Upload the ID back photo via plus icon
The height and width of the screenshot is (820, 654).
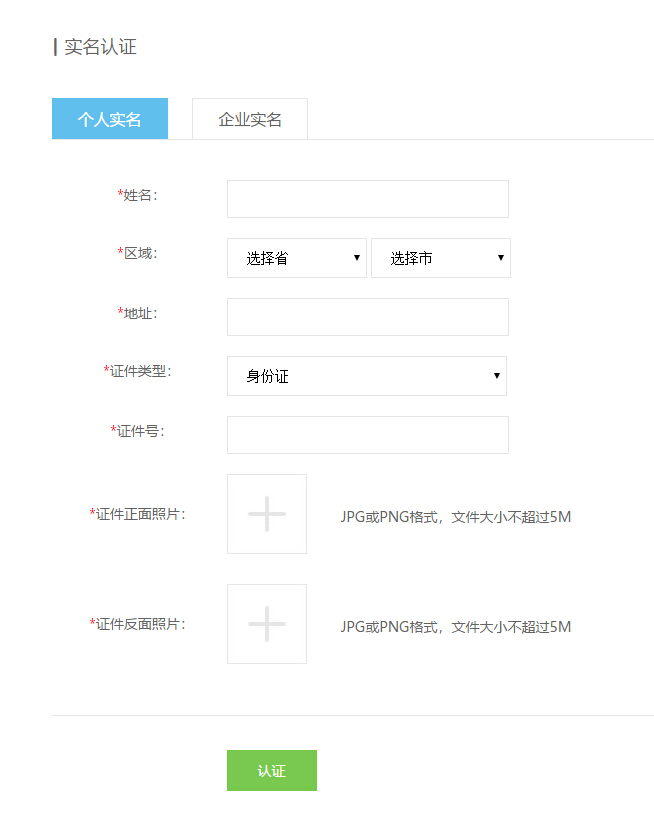point(267,624)
